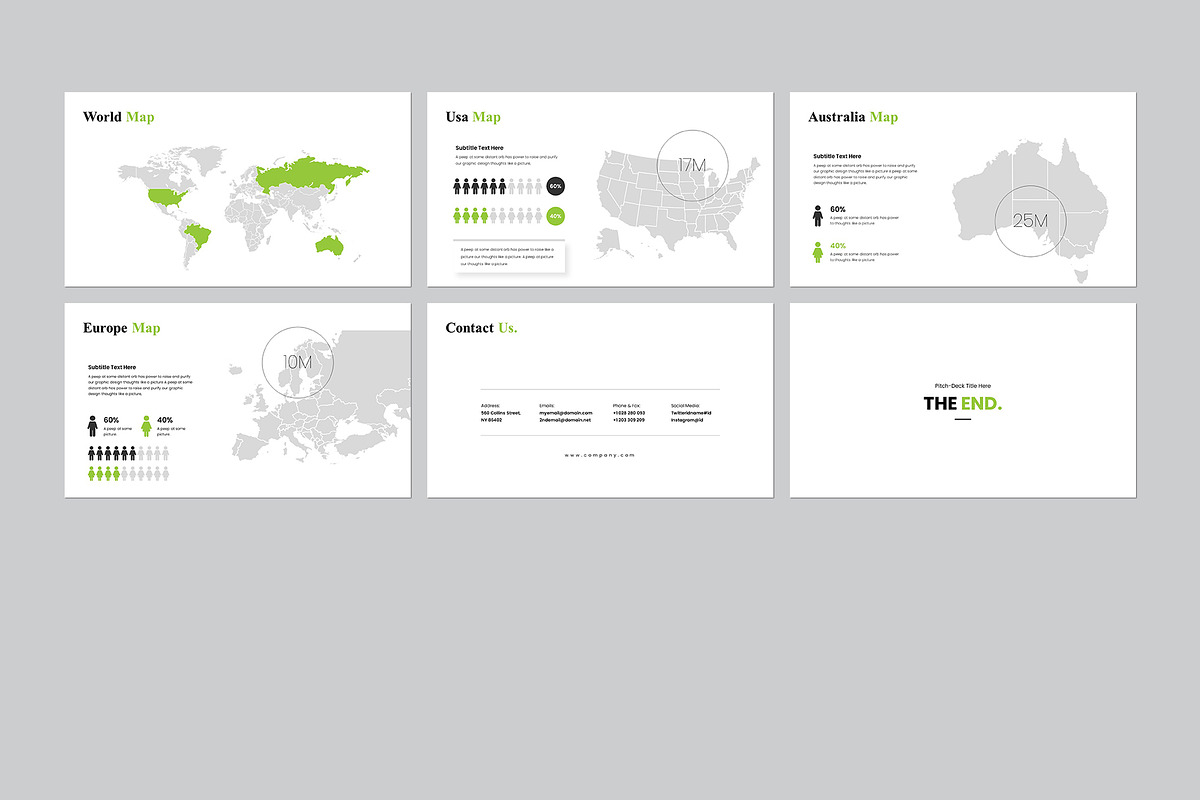Click the Twitter username under Social Media

tap(691, 413)
